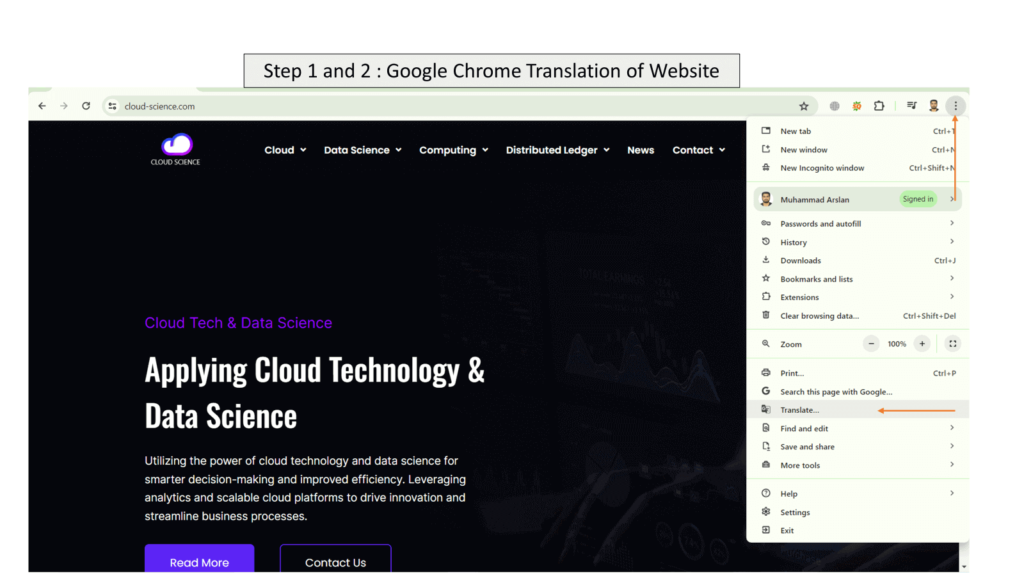The image size is (1024, 576).
Task: Click the Contact Us button
Action: [335, 562]
